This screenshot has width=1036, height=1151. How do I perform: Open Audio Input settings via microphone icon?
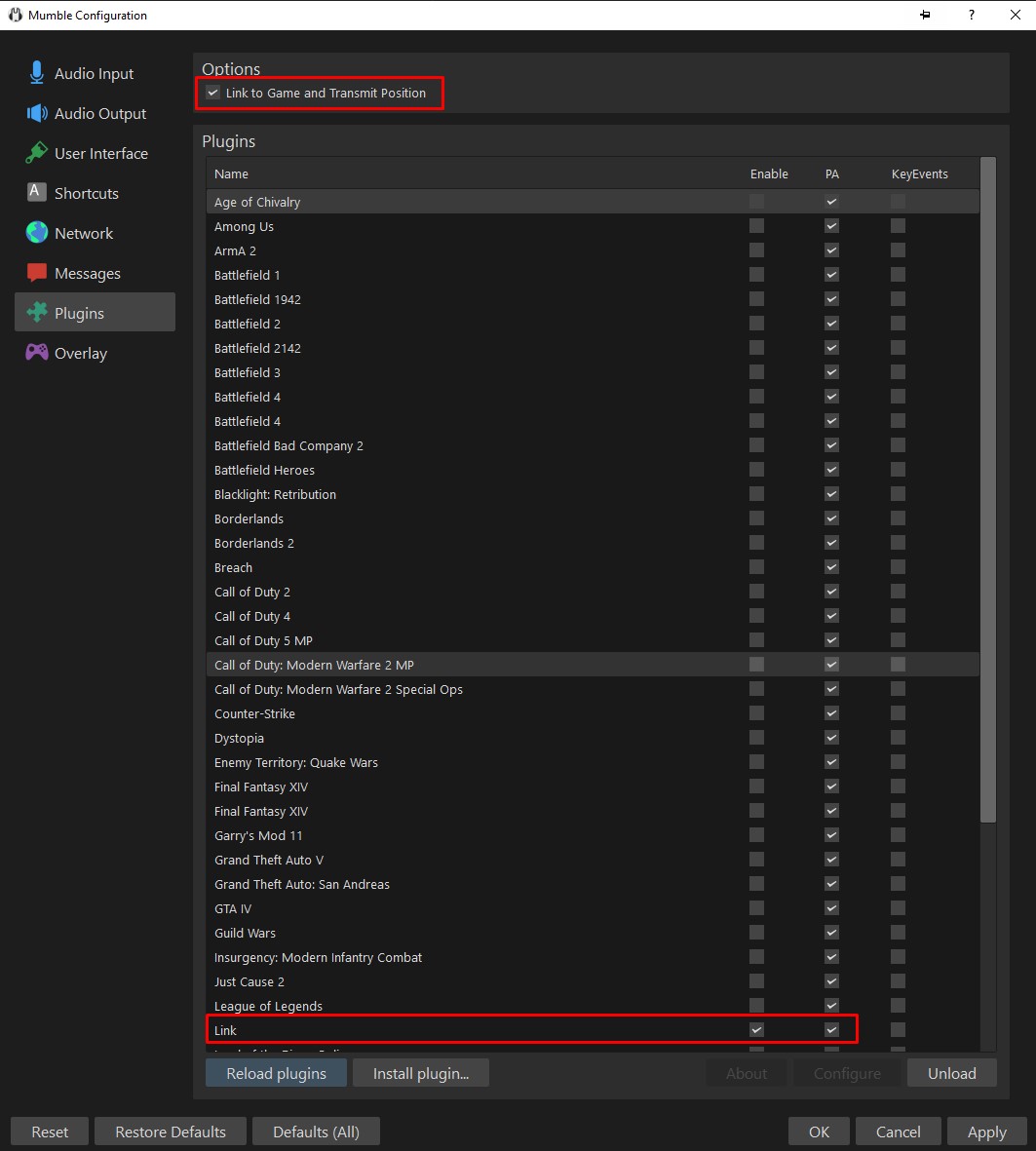tap(36, 73)
